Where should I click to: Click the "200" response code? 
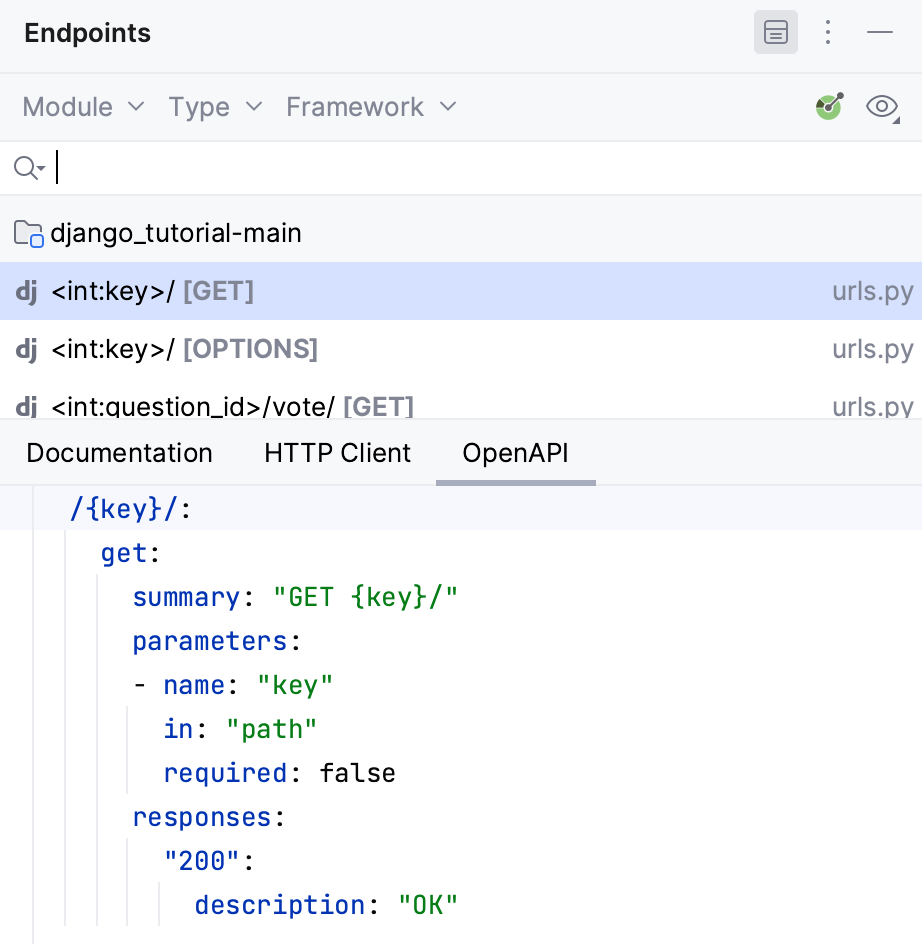coord(202,861)
